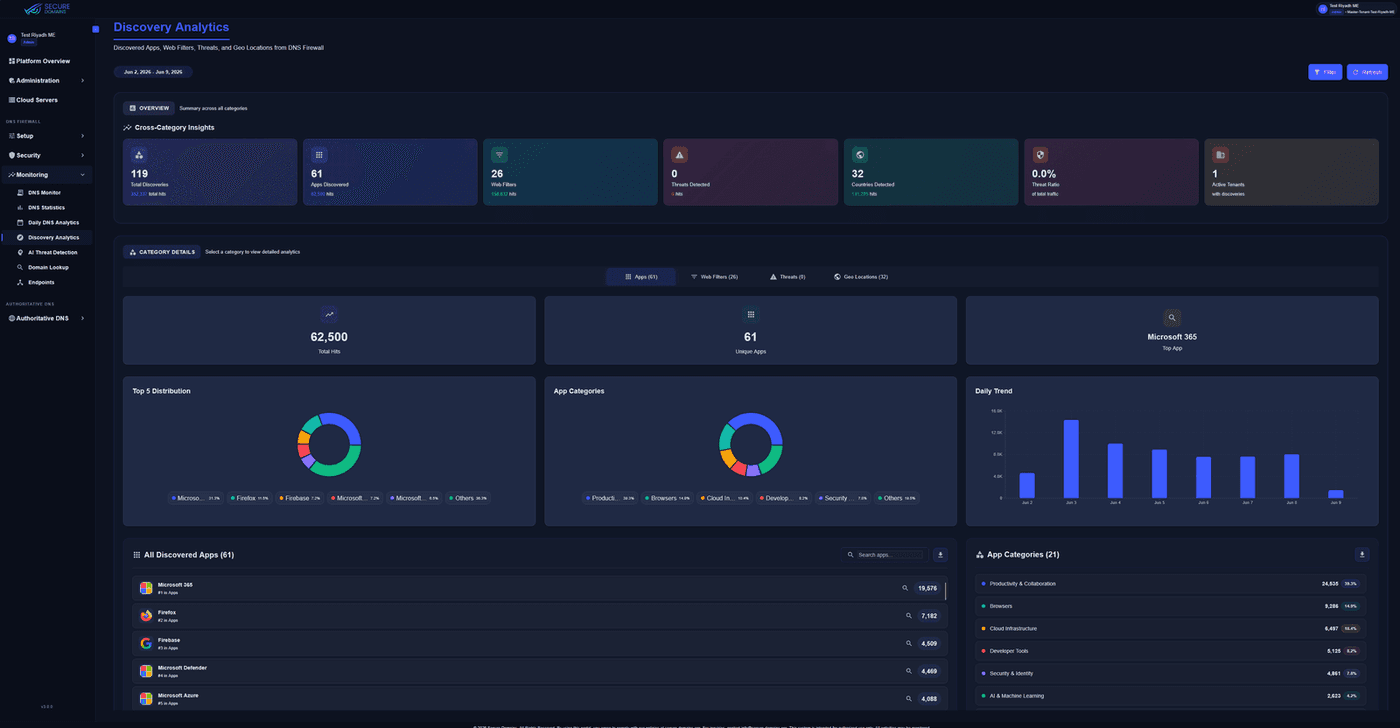The image size is (1400, 728).
Task: Expand the Authoritative DNS sidebar menu
Action: point(47,318)
